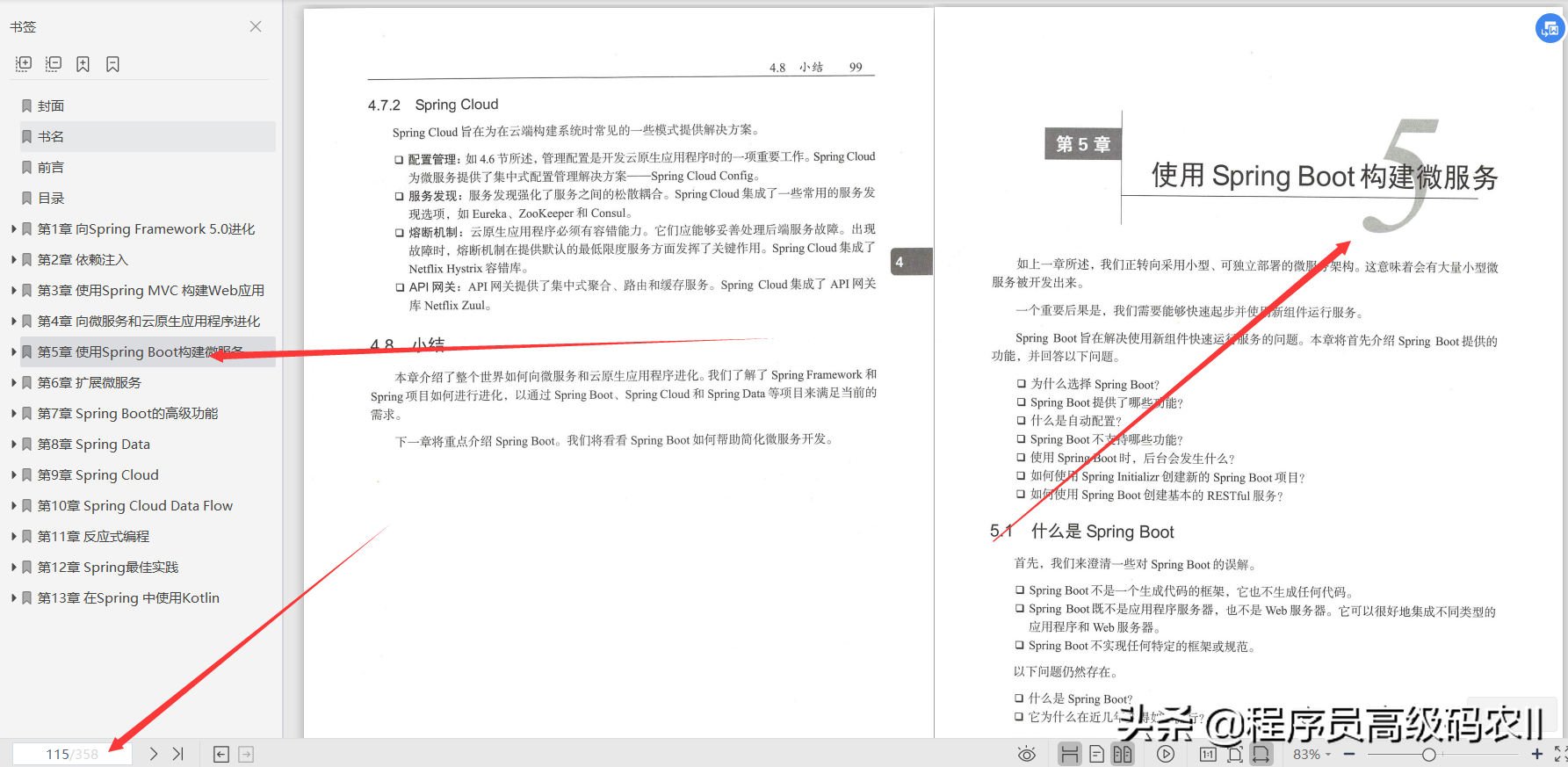Expand 第1章 向Spring Framework 5.0进化
1568x767 pixels.
click(x=13, y=228)
